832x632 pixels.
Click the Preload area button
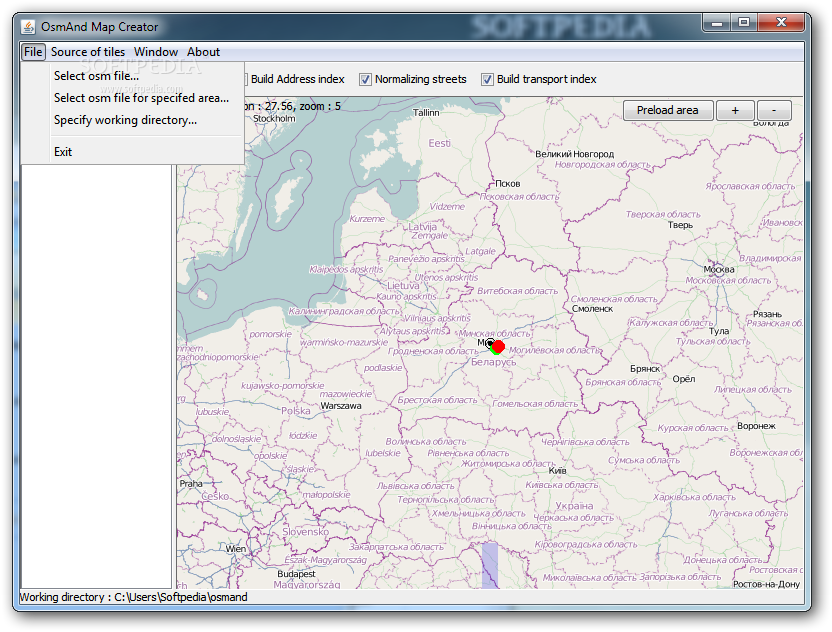coord(668,110)
